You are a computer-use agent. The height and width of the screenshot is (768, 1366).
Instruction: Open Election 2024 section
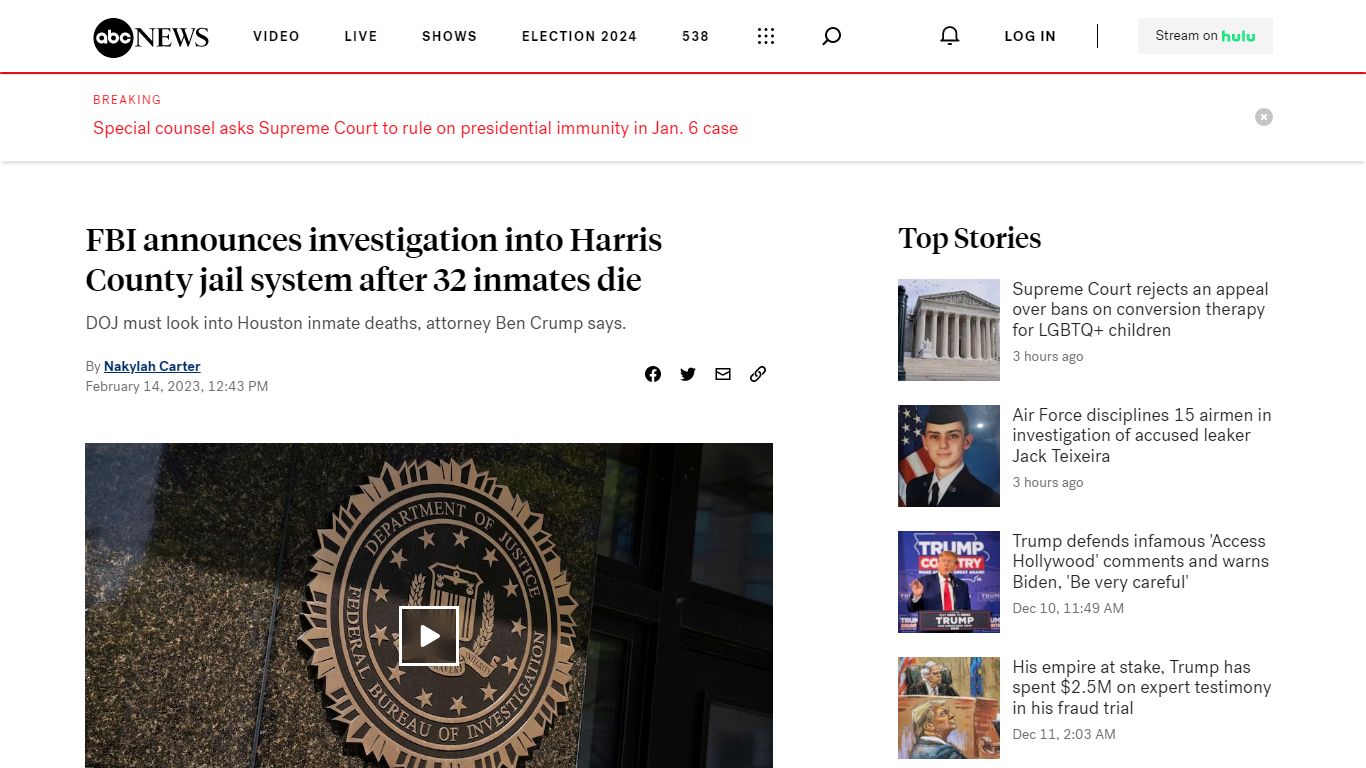(x=579, y=36)
